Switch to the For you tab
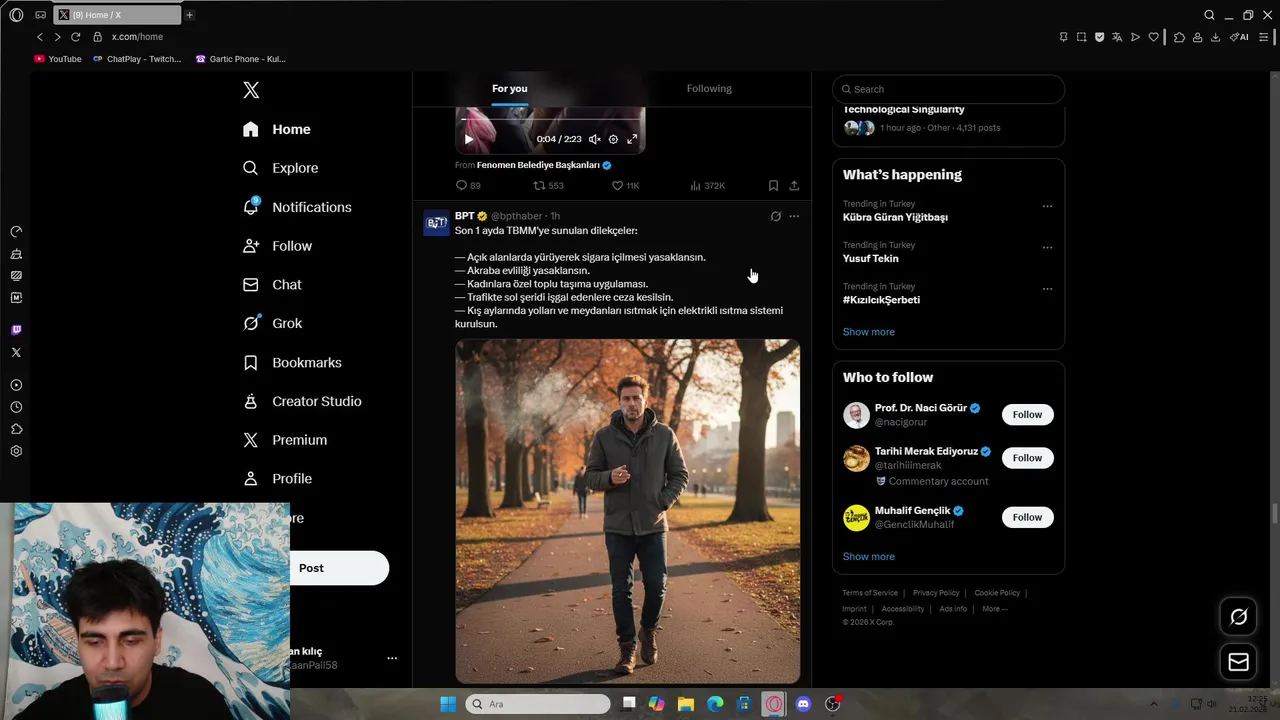The image size is (1280, 720). (x=509, y=89)
